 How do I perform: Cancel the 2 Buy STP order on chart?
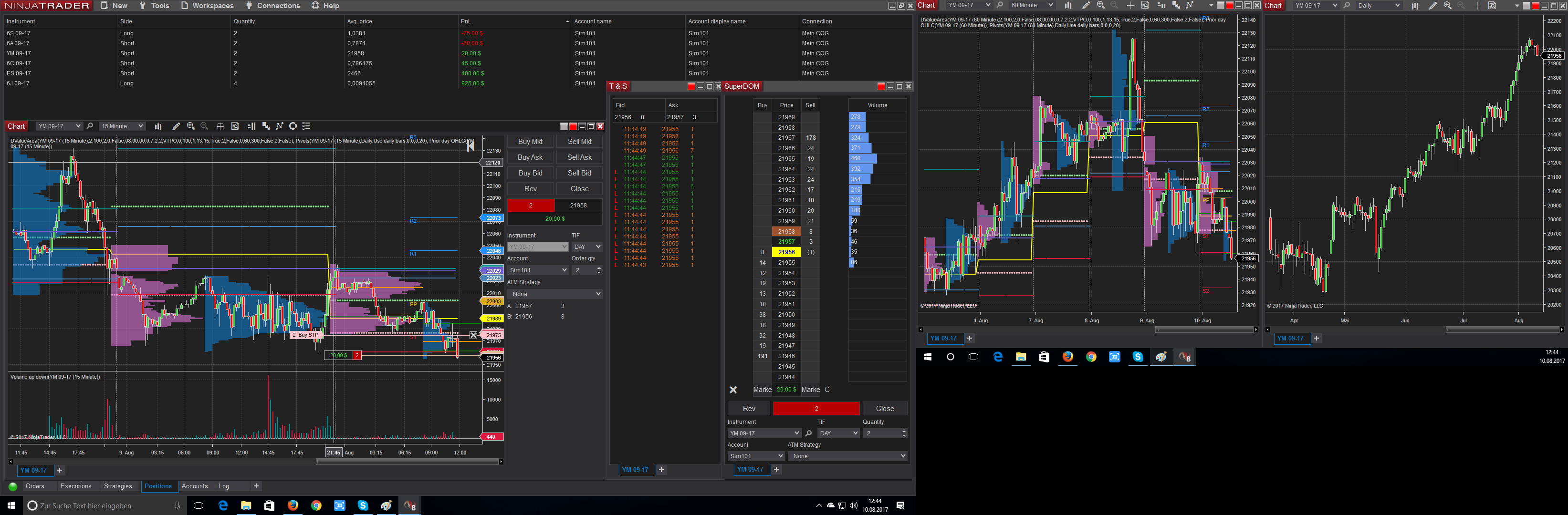(x=473, y=335)
